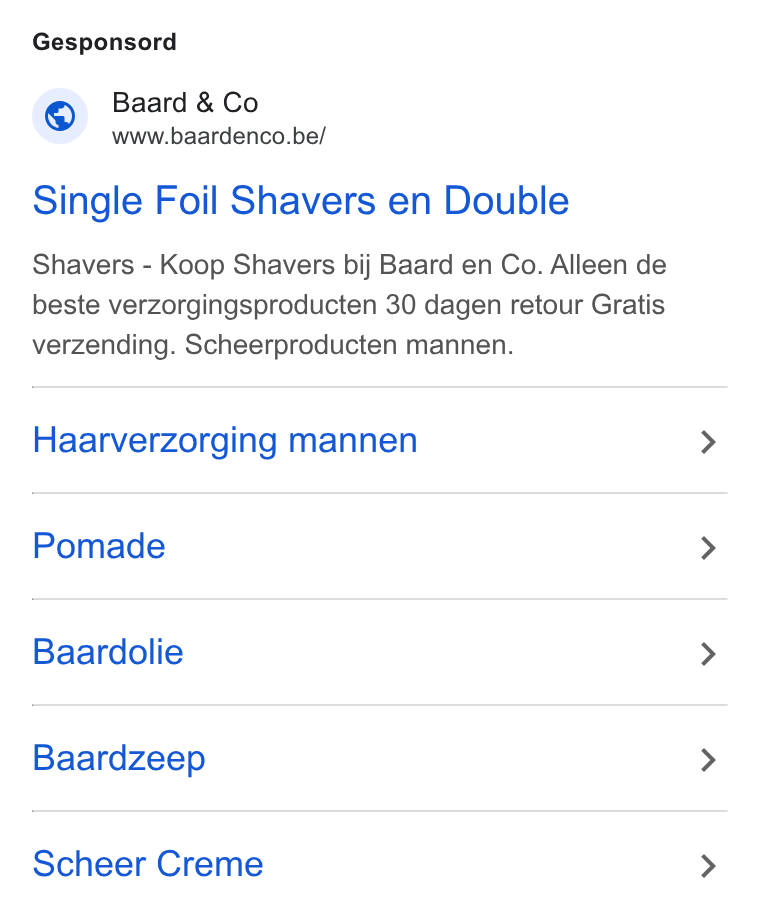Image resolution: width=760 pixels, height=916 pixels.
Task: Click the blue globe site icon
Action: pos(60,116)
